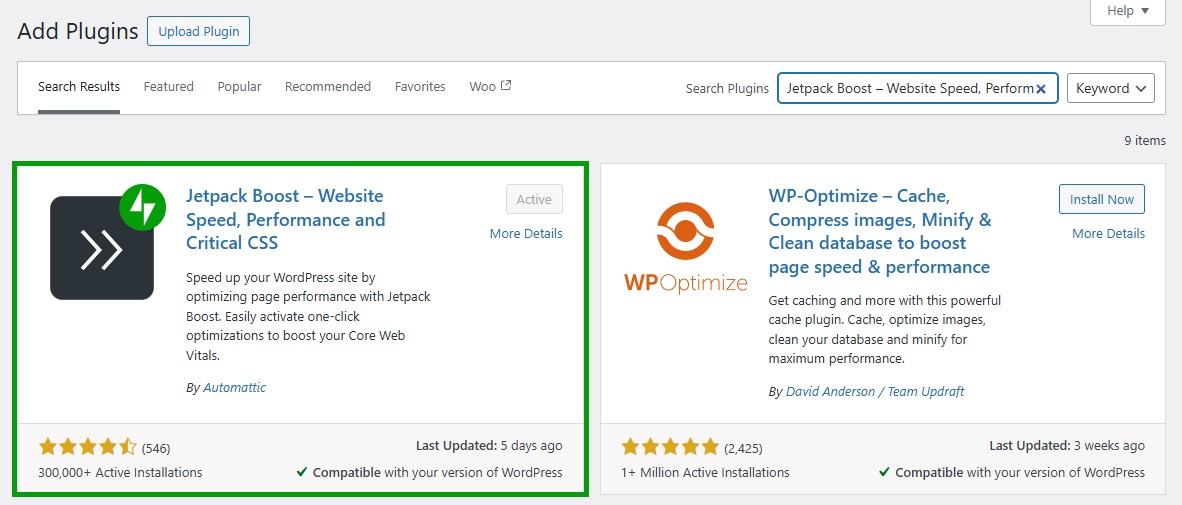
Task: Open the WP-Optimize plugin title link
Action: click(x=880, y=231)
